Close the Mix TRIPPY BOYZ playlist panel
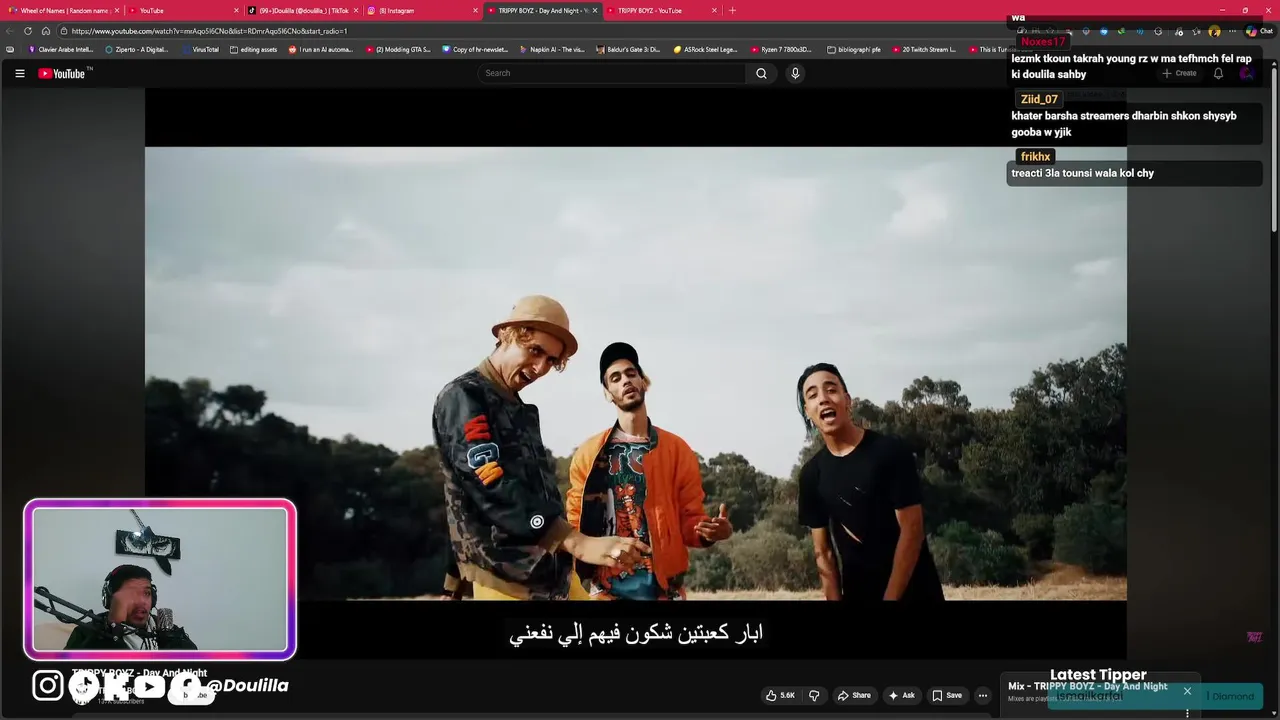This screenshot has height=720, width=1280. click(x=1187, y=691)
